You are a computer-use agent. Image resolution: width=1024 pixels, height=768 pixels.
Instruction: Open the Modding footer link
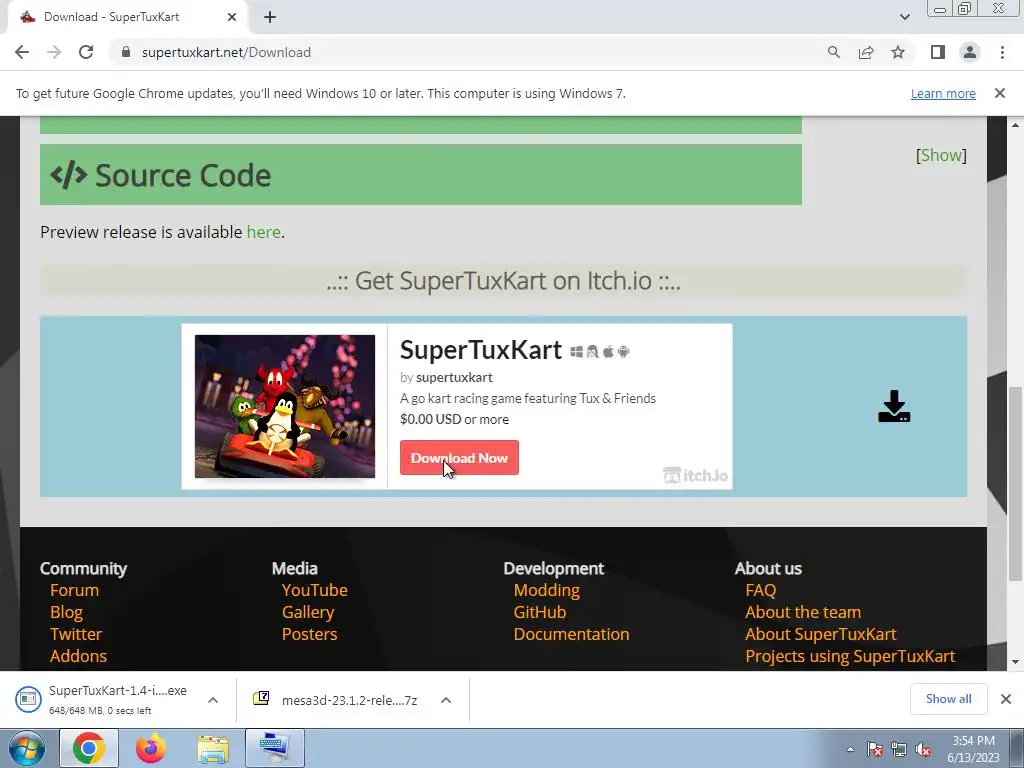click(x=547, y=590)
